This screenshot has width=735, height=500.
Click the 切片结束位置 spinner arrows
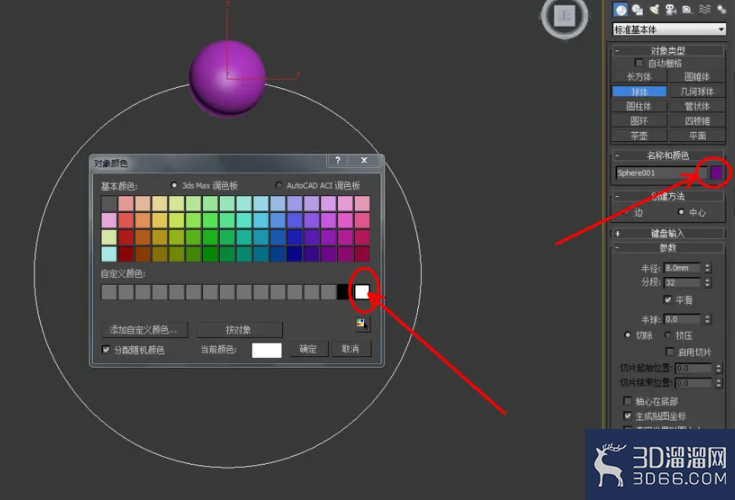719,383
